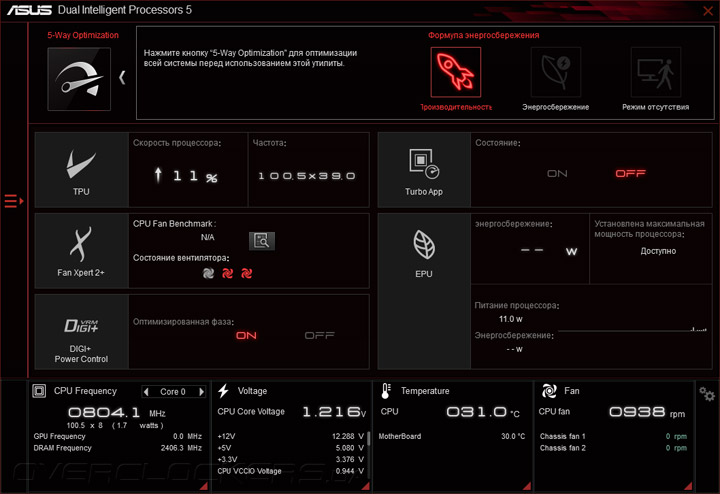This screenshot has height=494, width=720.
Task: Open the EPU leaf panel
Action: (x=424, y=291)
